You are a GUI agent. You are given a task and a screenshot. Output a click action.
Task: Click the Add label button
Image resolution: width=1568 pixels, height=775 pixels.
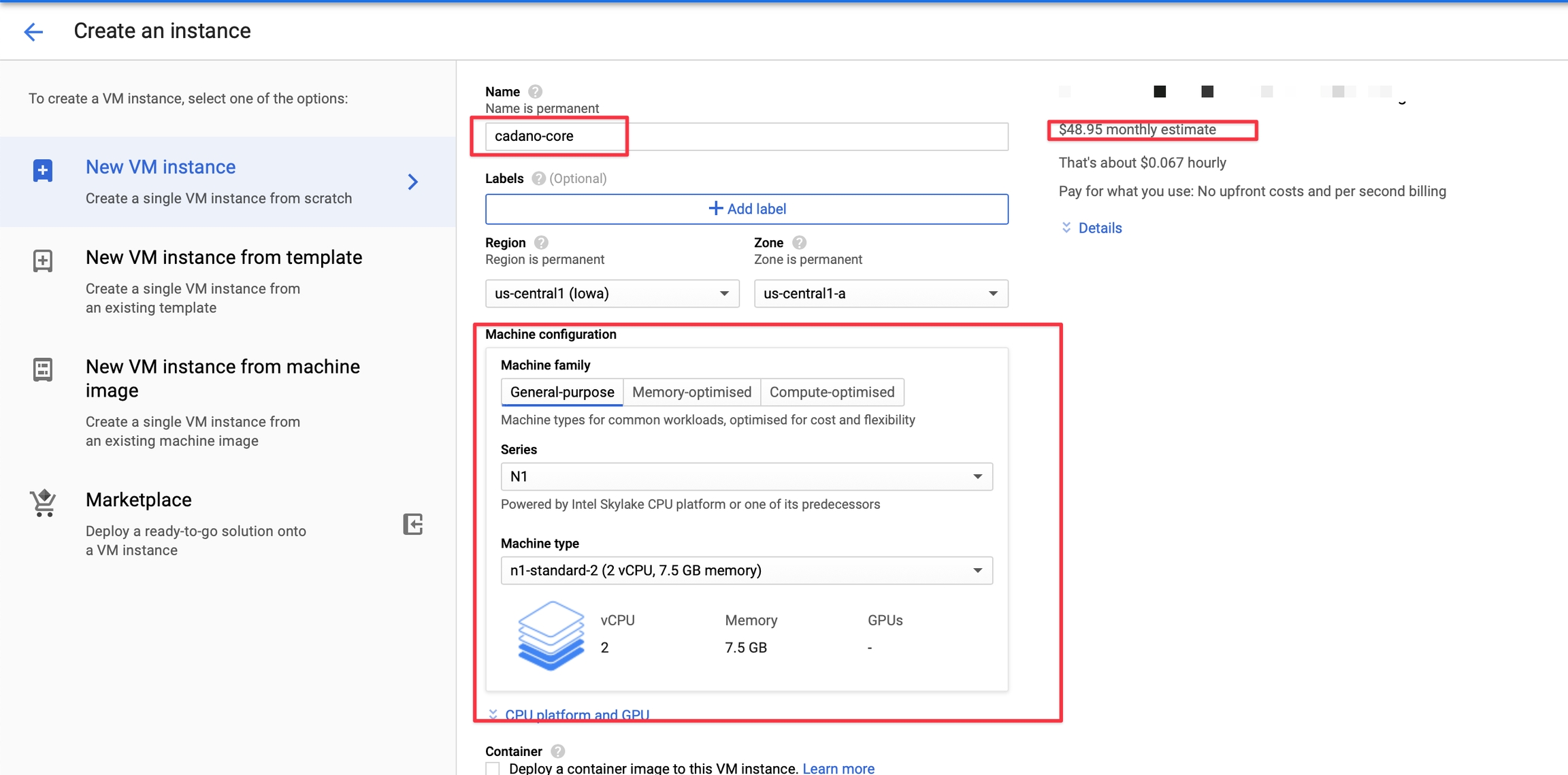click(x=747, y=209)
